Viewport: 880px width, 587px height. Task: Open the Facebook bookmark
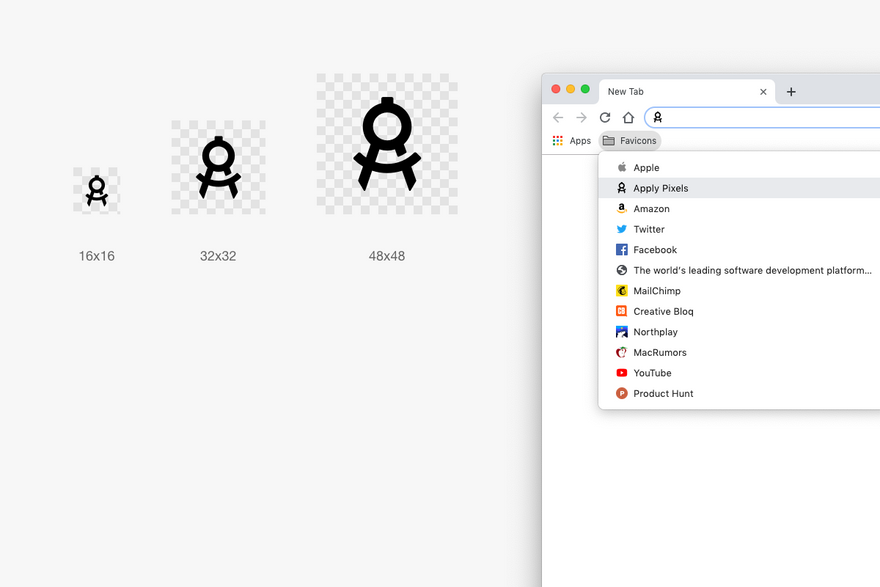(x=739, y=250)
